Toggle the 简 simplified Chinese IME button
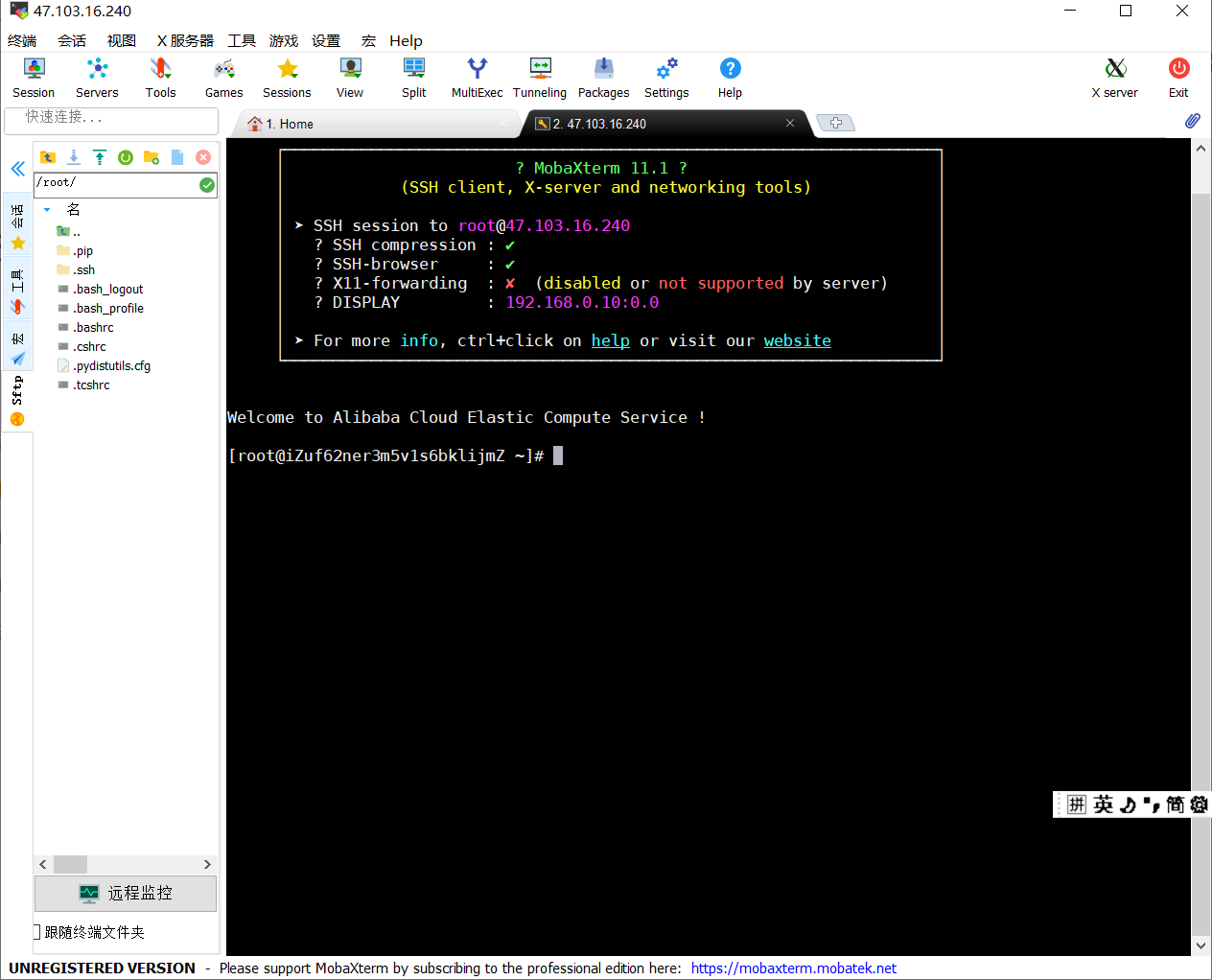This screenshot has height=980, width=1212. [x=1175, y=805]
